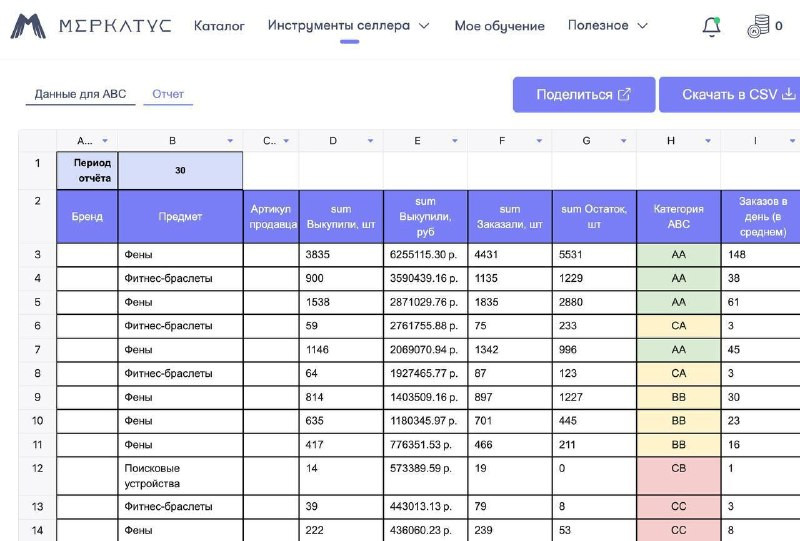Open the Полезное menu
Image resolution: width=800 pixels, height=541 pixels.
tap(598, 26)
